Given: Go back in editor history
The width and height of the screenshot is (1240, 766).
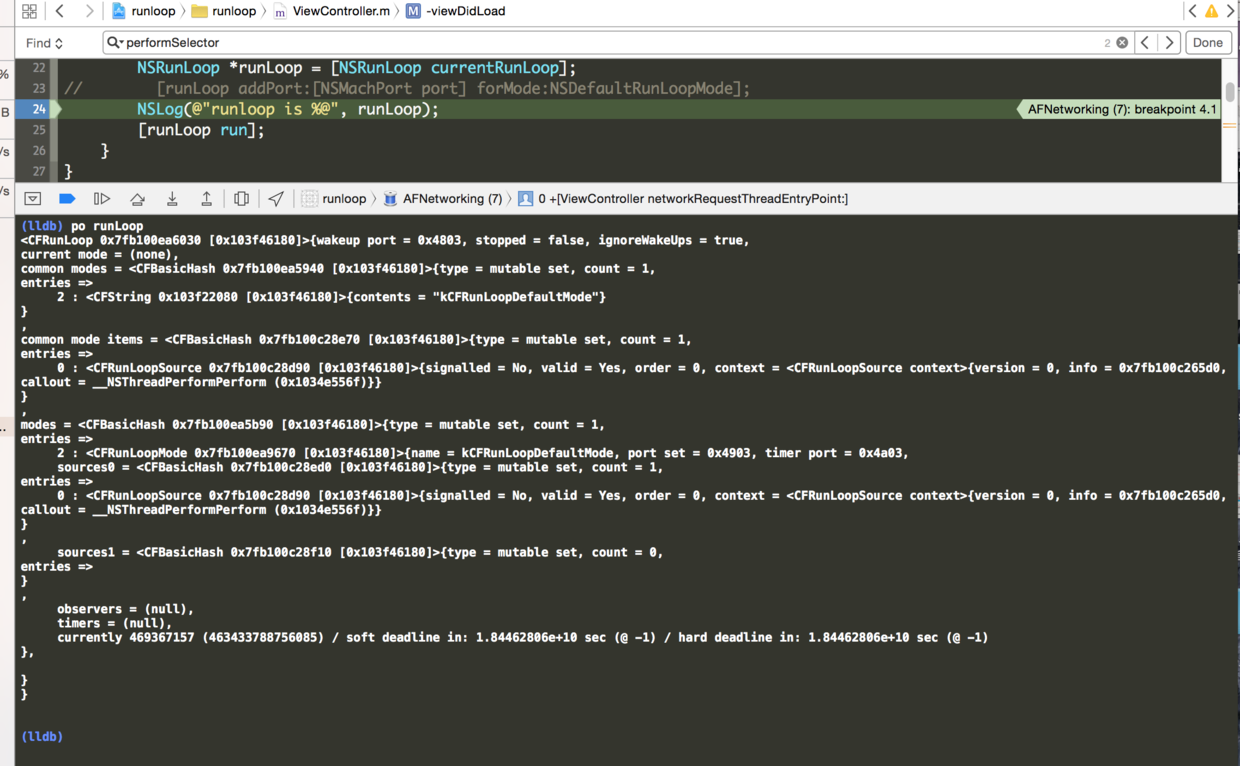Looking at the screenshot, I should [x=60, y=11].
